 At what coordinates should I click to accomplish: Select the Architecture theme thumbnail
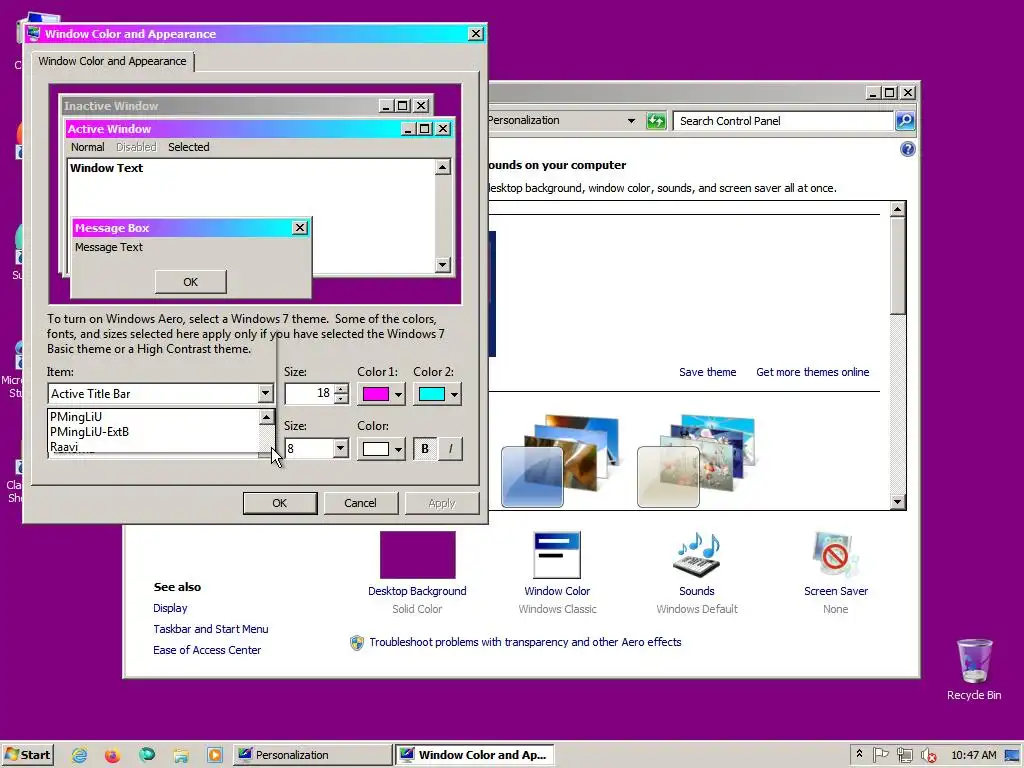pyautogui.click(x=559, y=460)
